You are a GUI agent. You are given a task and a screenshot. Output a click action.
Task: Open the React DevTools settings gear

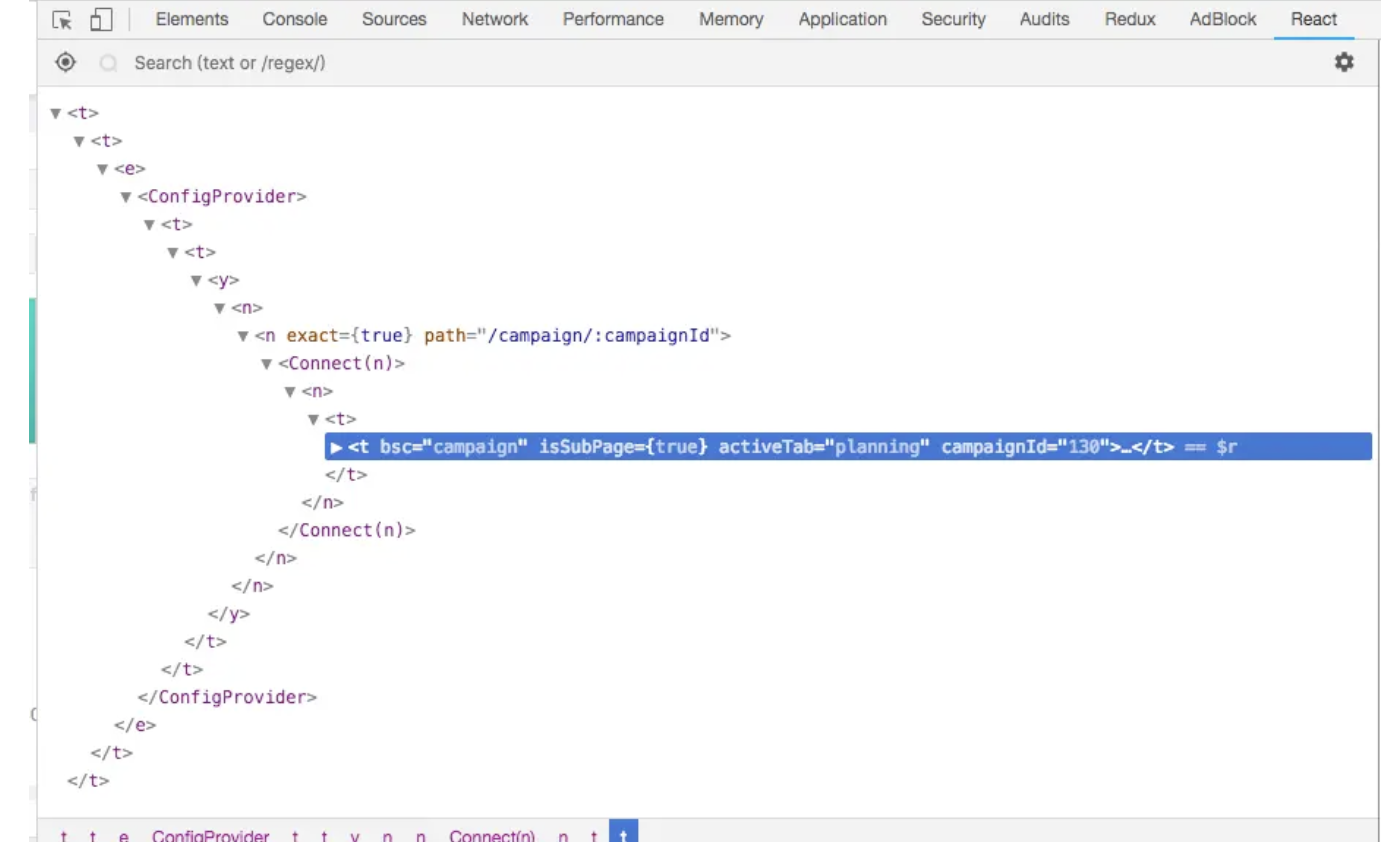(x=1344, y=62)
